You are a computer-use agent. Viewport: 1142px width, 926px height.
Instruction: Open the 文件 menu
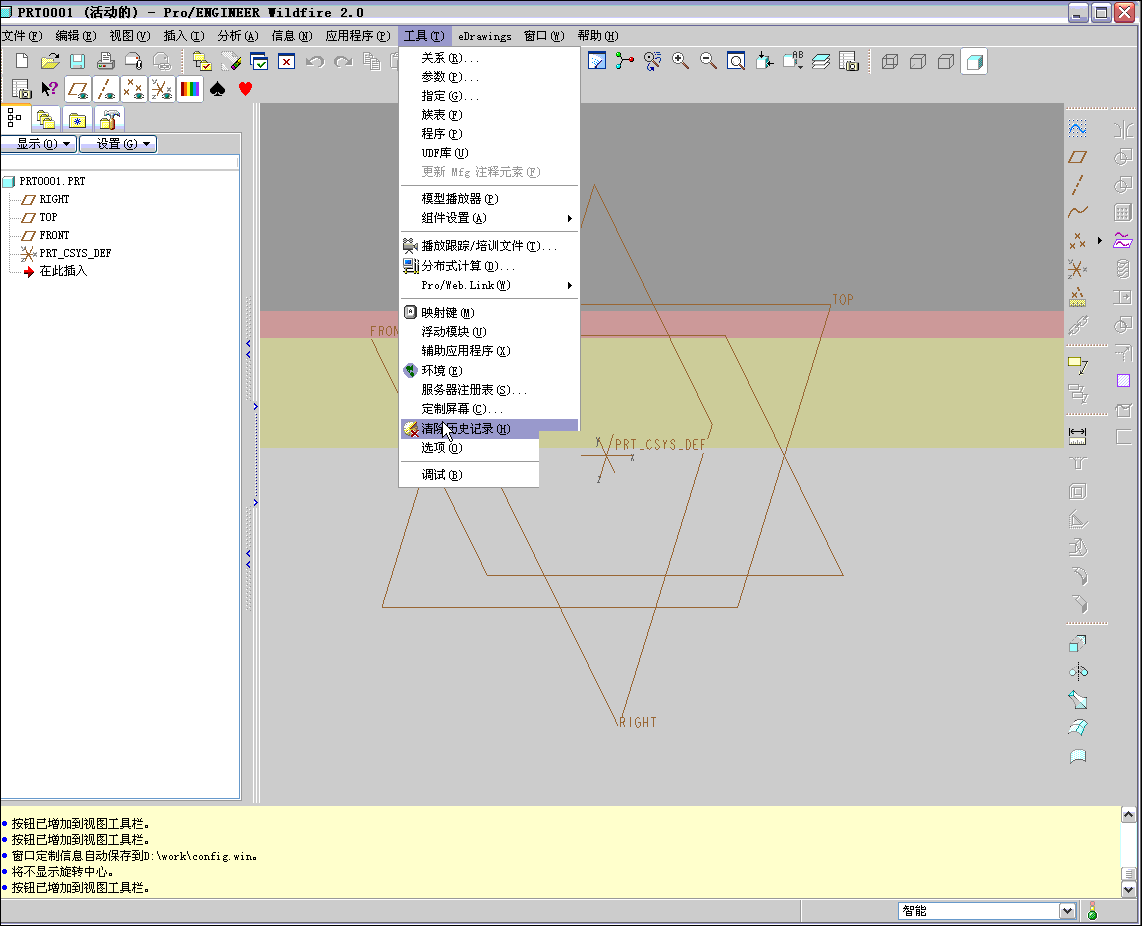(22, 36)
